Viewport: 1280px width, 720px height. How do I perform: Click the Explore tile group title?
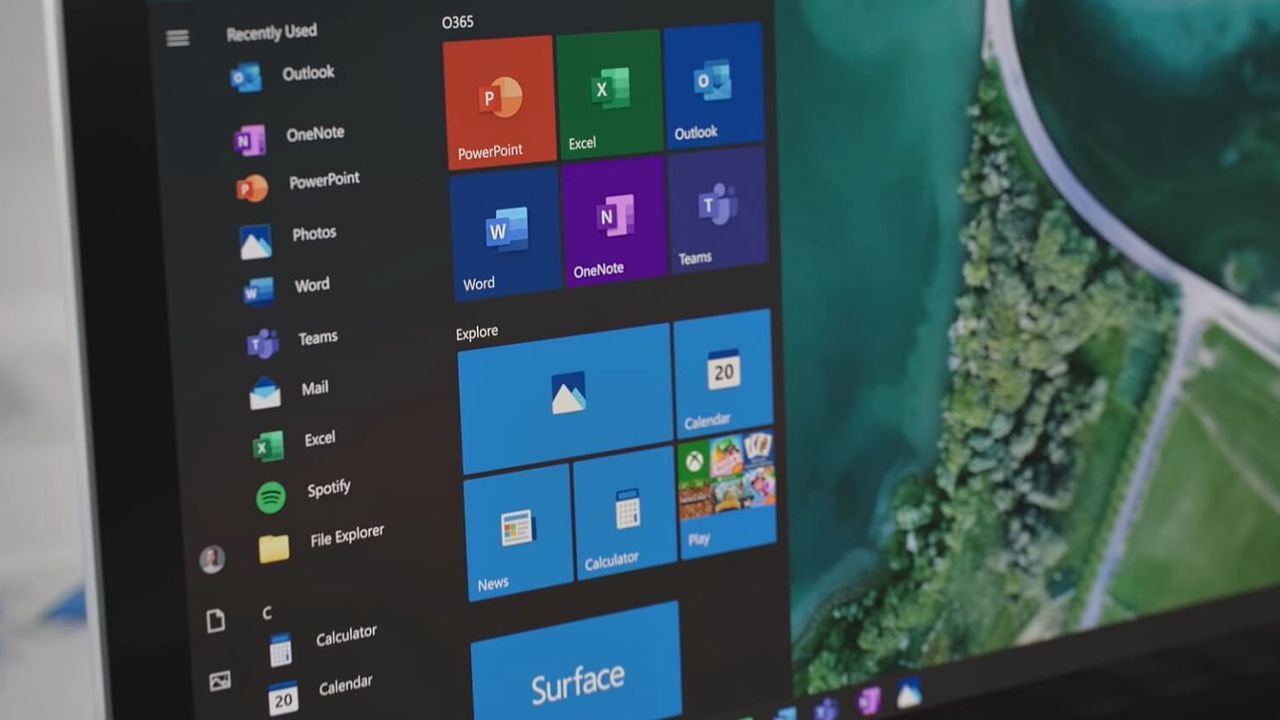477,333
